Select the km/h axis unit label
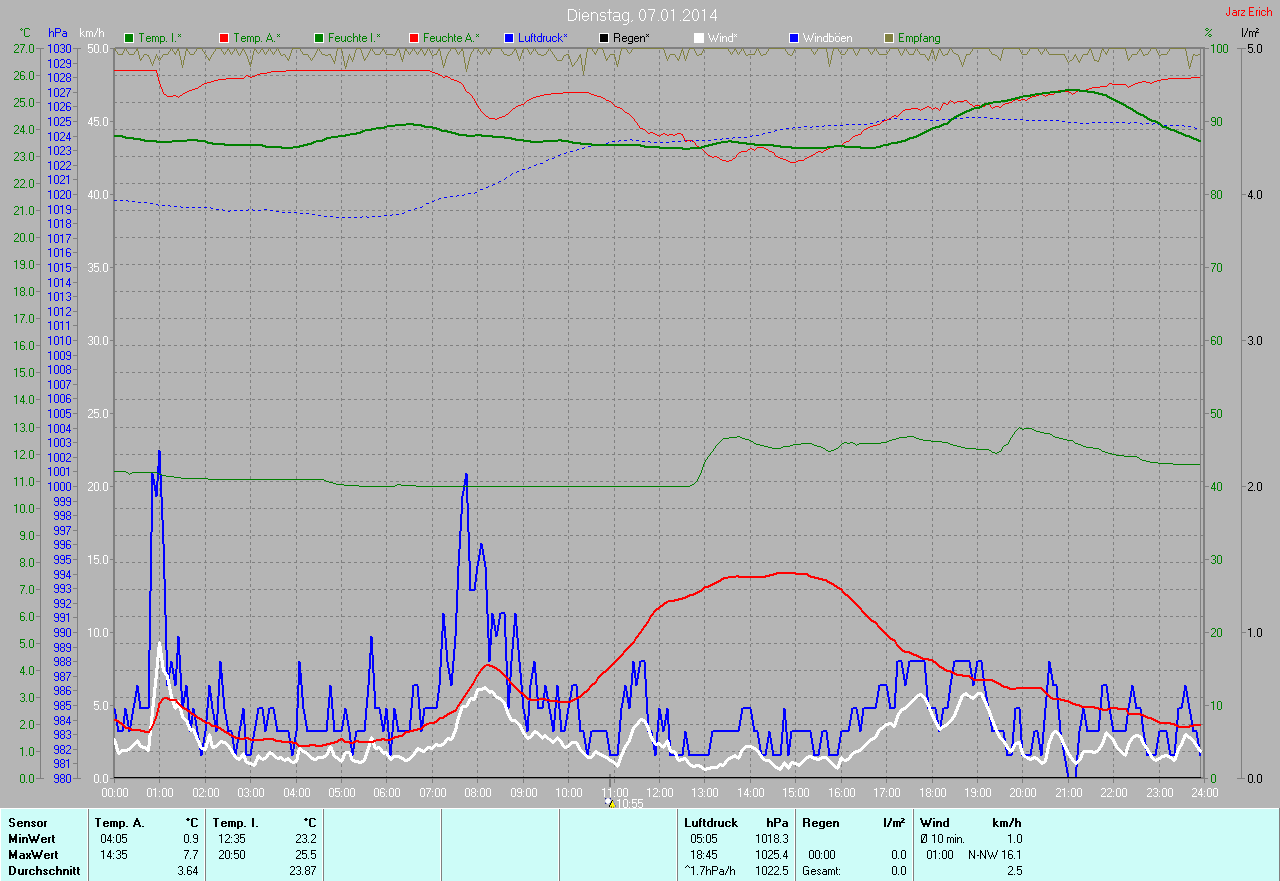 [x=92, y=33]
